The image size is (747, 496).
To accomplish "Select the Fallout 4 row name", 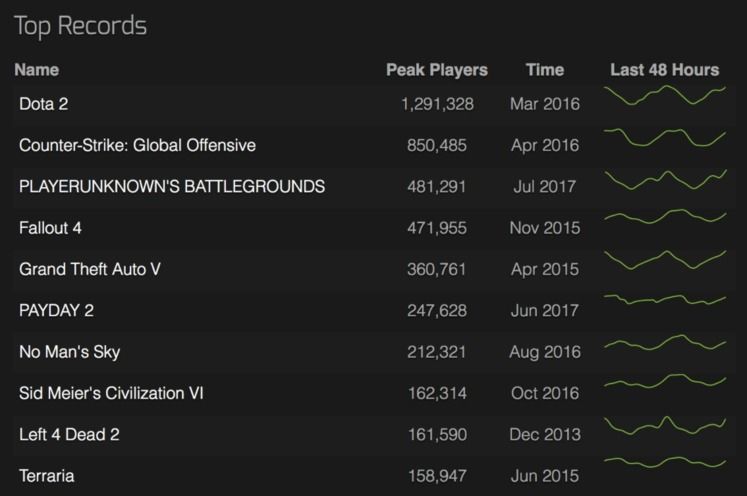I will coord(50,228).
